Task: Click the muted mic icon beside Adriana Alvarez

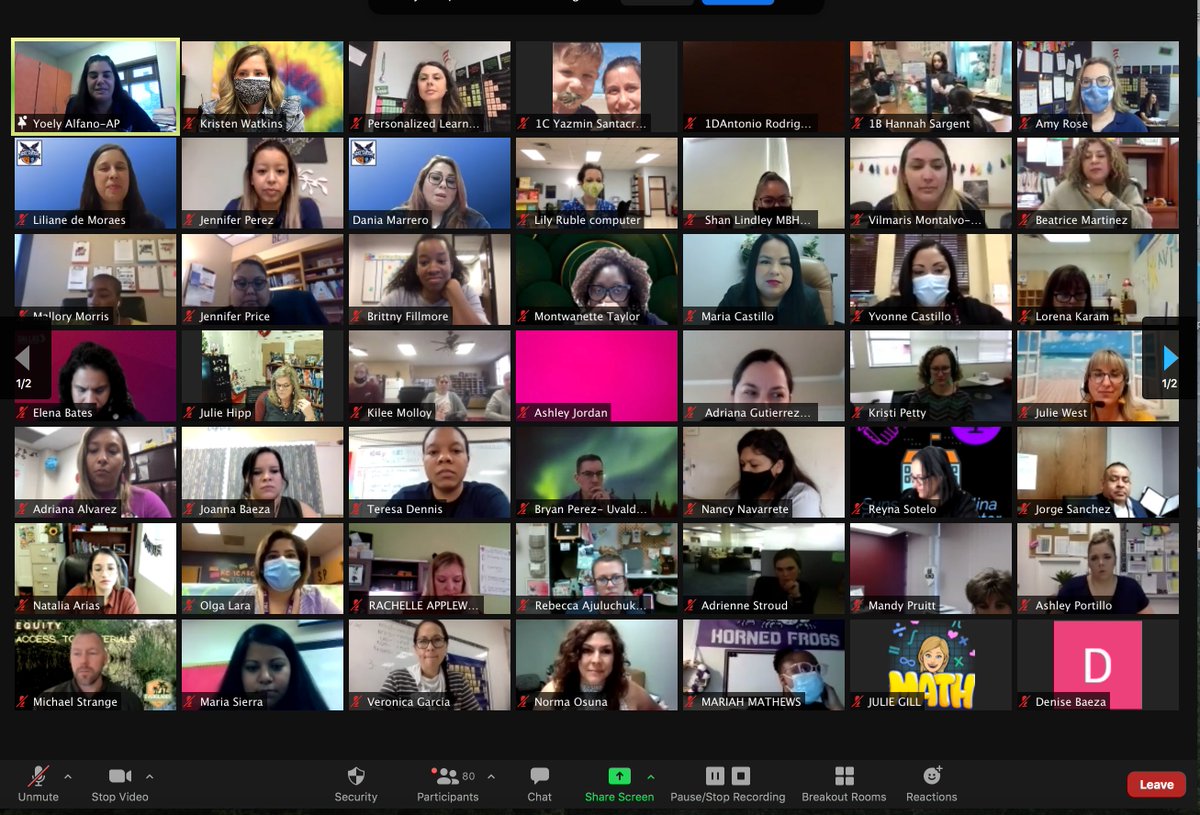Action: click(22, 509)
